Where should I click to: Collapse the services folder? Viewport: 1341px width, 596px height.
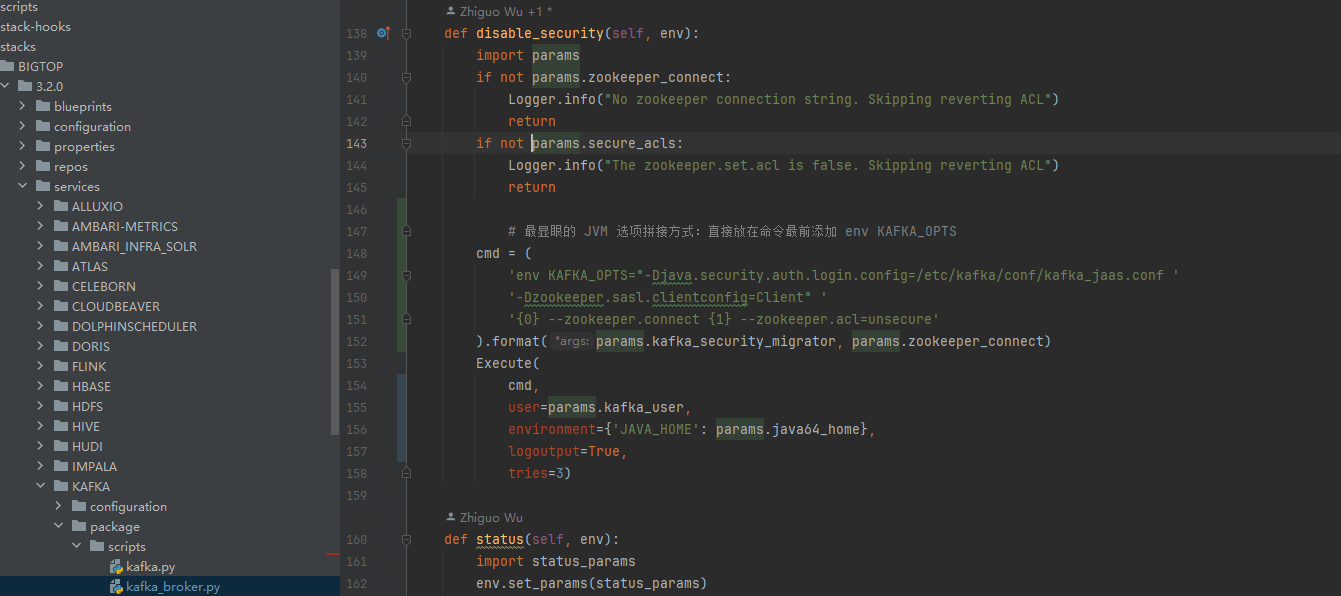pyautogui.click(x=23, y=187)
